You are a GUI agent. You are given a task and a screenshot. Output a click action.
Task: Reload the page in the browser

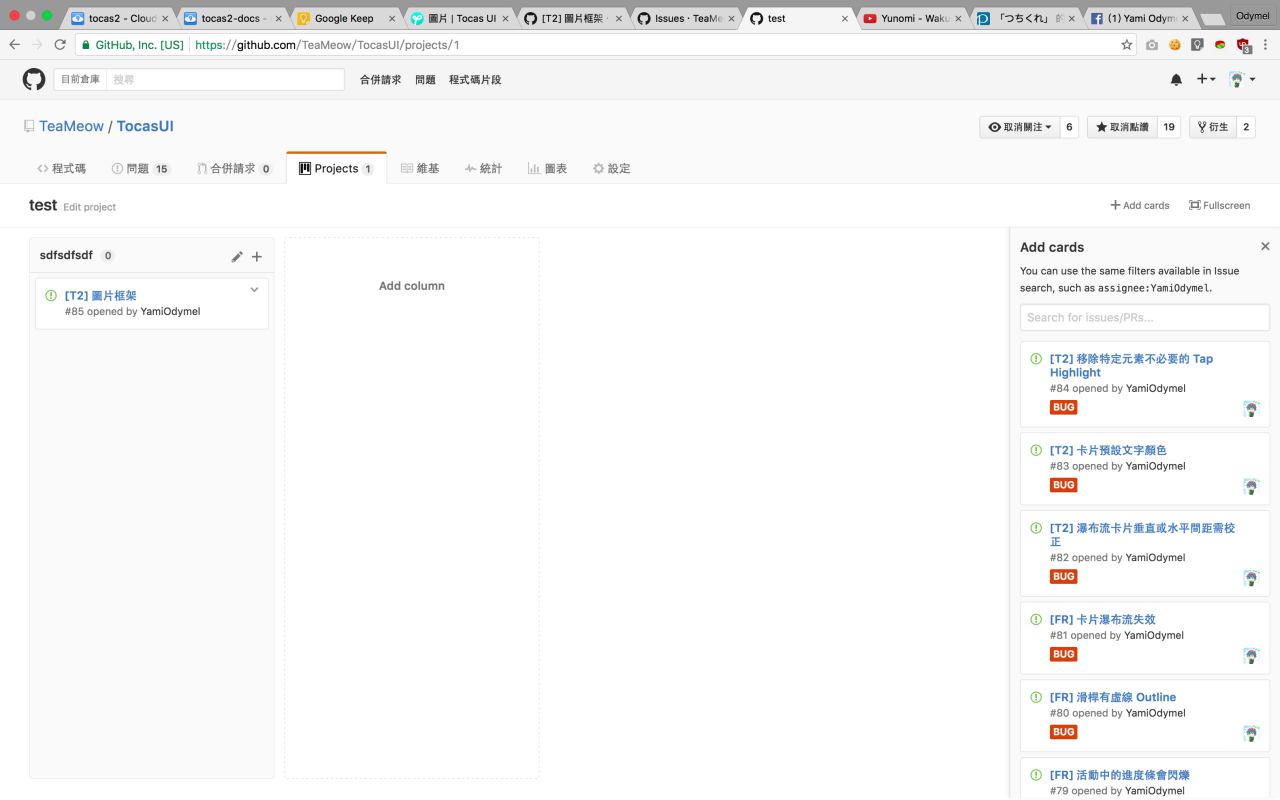[x=60, y=45]
